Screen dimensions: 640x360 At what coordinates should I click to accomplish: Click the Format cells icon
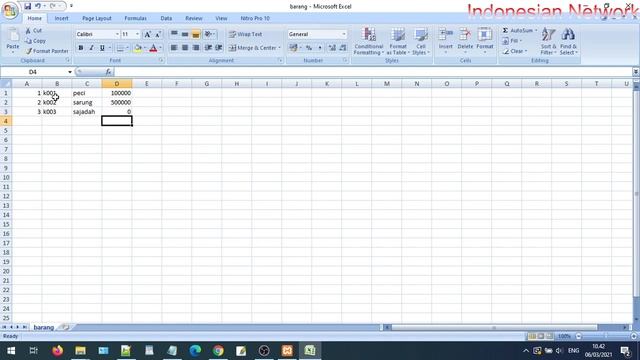[x=485, y=35]
